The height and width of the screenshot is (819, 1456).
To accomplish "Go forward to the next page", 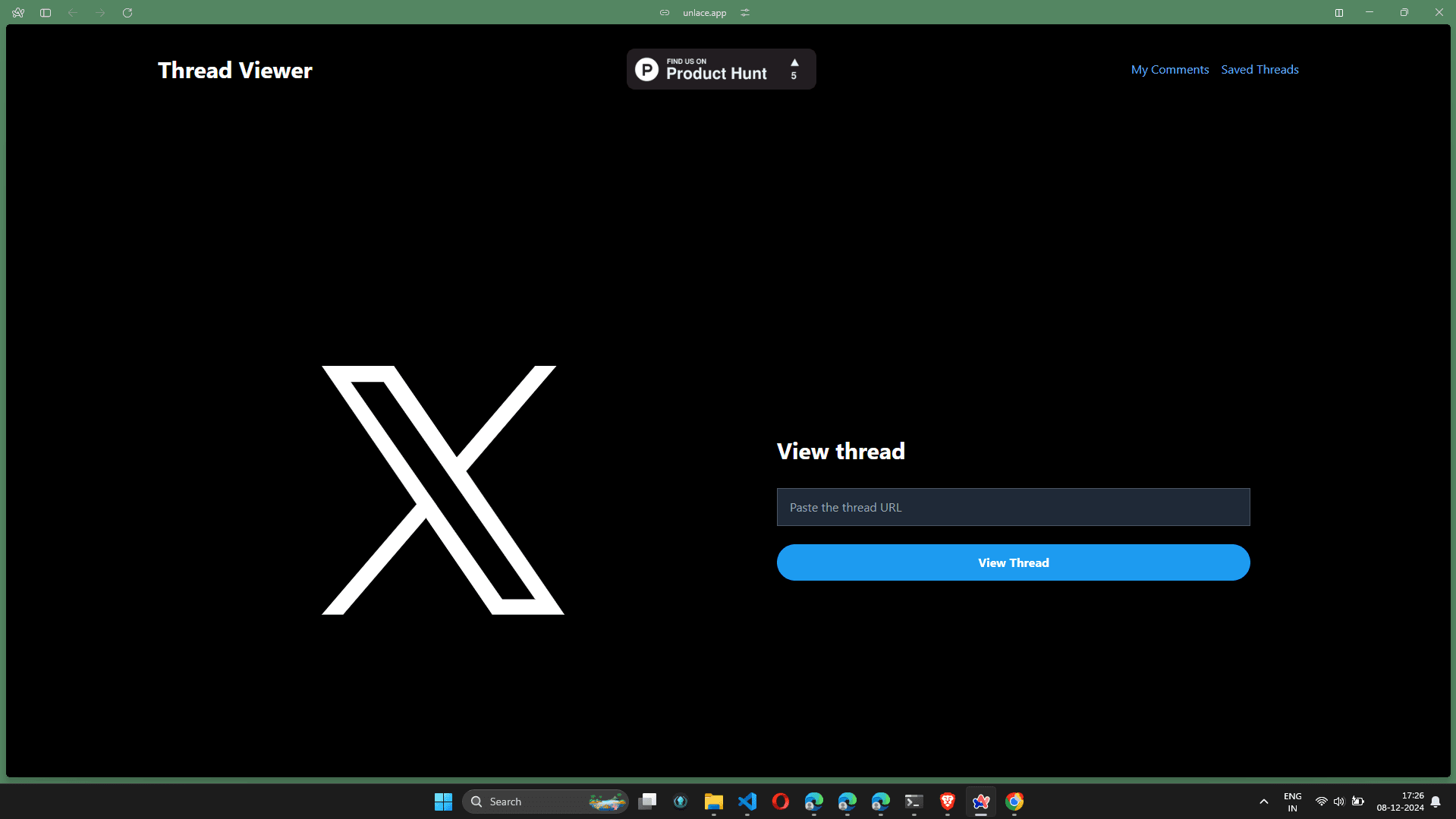I will click(x=100, y=13).
